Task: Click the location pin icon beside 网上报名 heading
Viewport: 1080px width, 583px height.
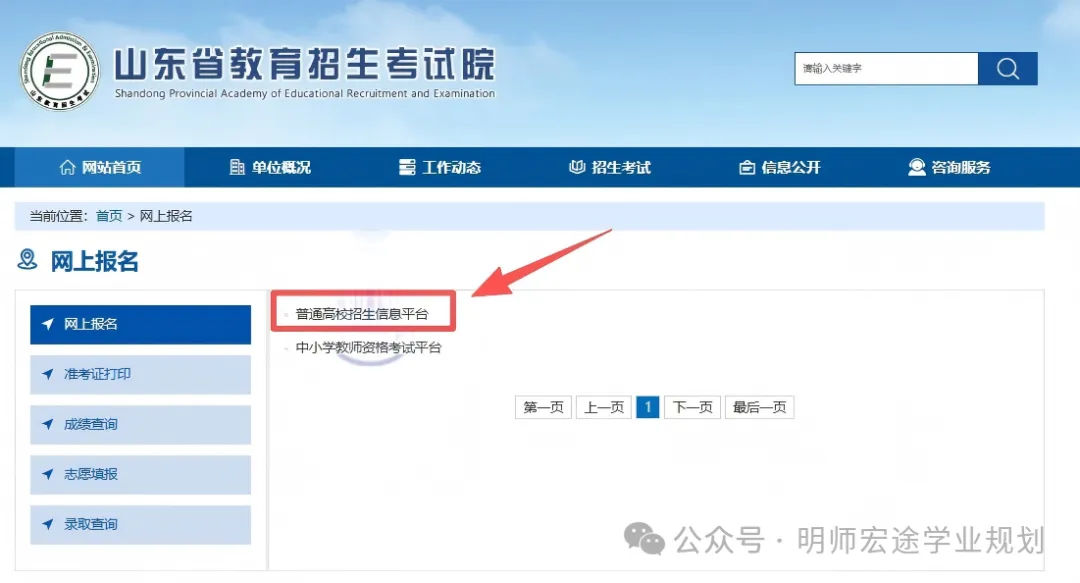Action: [28, 260]
